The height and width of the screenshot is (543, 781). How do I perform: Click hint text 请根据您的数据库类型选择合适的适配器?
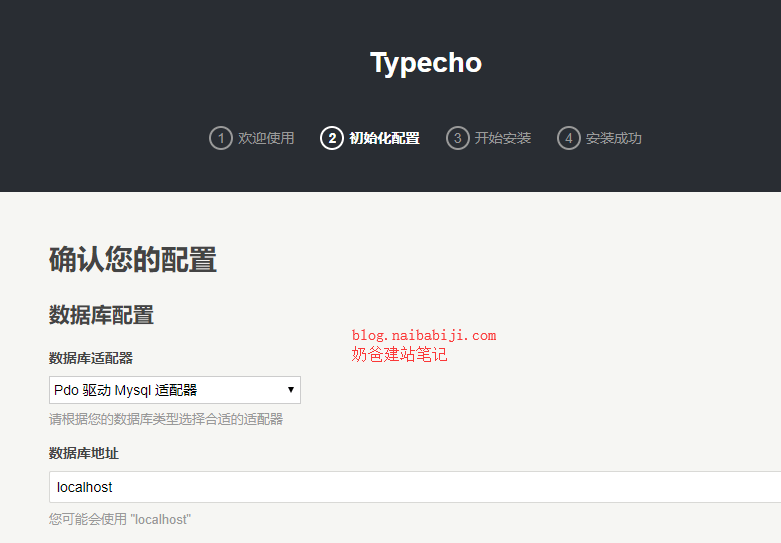[166, 419]
